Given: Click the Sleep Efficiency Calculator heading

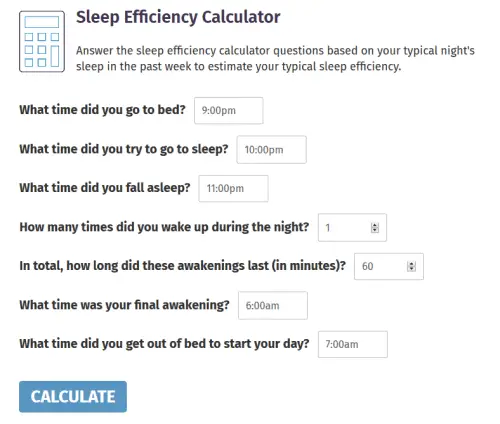Looking at the screenshot, I should click(178, 18).
